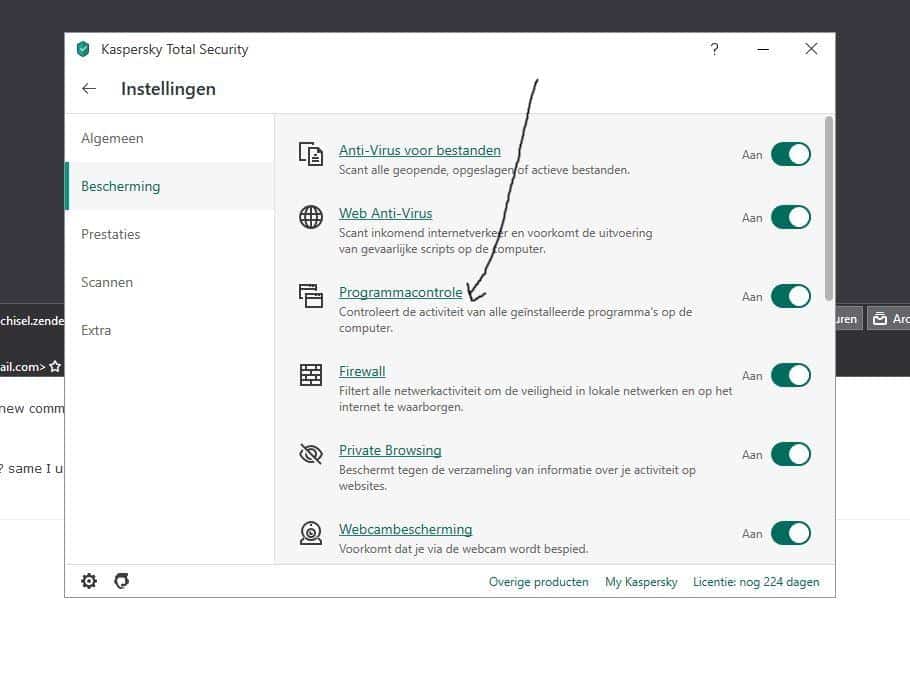The height and width of the screenshot is (697, 910).
Task: Click the Firewall brick wall icon
Action: coord(311,375)
